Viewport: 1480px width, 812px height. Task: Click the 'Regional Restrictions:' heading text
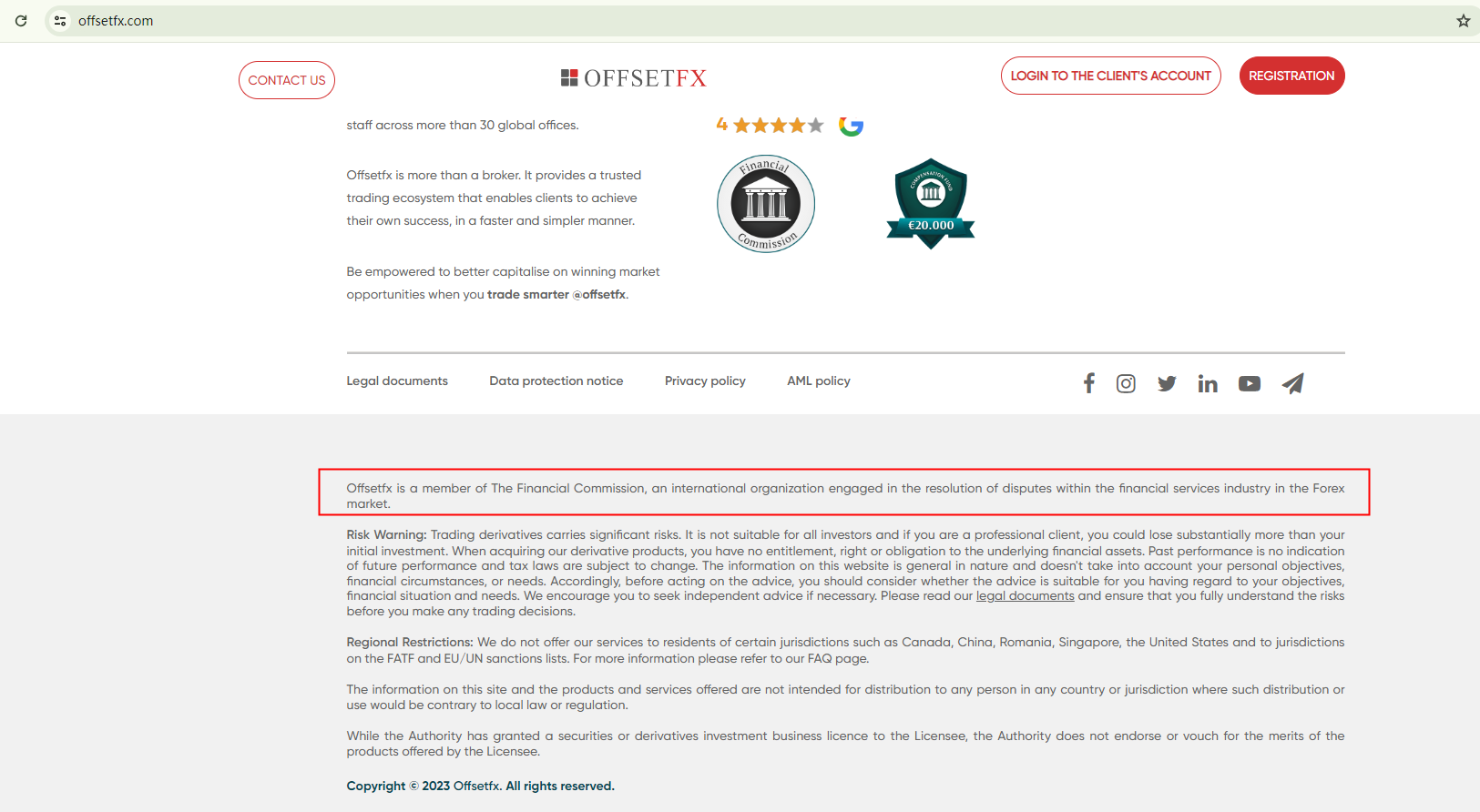coord(410,643)
